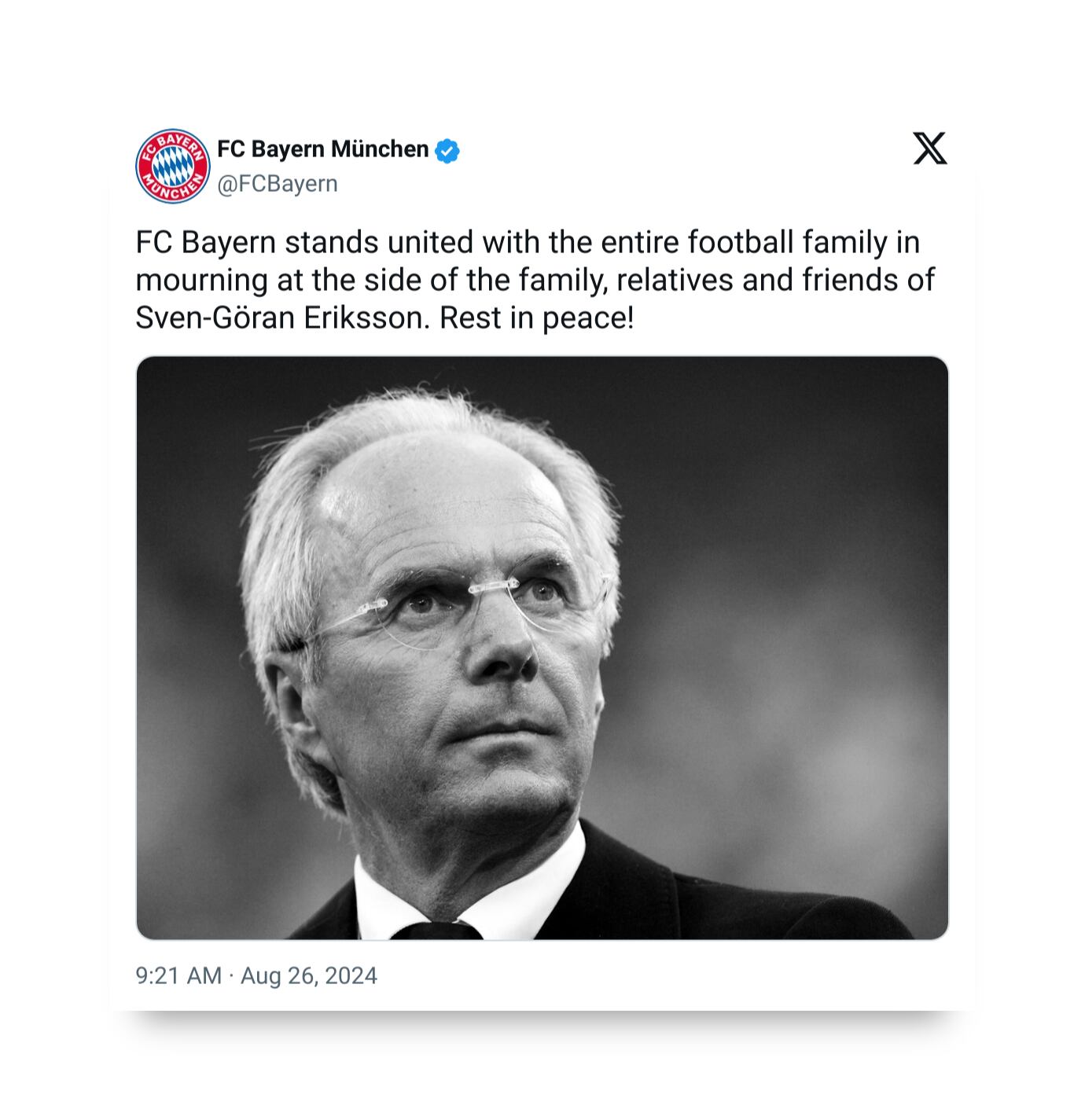
Task: Click "Sven-Göran Eriksson" in the post text
Action: (279, 318)
